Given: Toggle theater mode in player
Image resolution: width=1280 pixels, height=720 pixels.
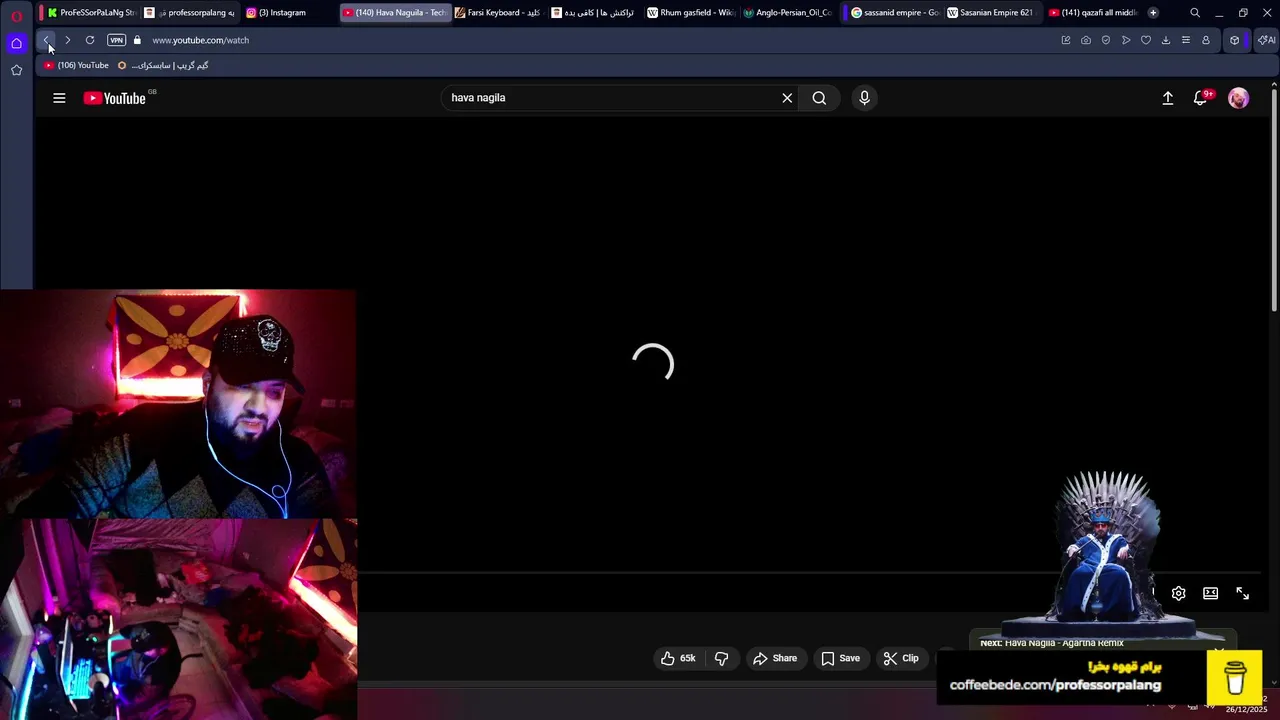Looking at the screenshot, I should click(x=1210, y=593).
